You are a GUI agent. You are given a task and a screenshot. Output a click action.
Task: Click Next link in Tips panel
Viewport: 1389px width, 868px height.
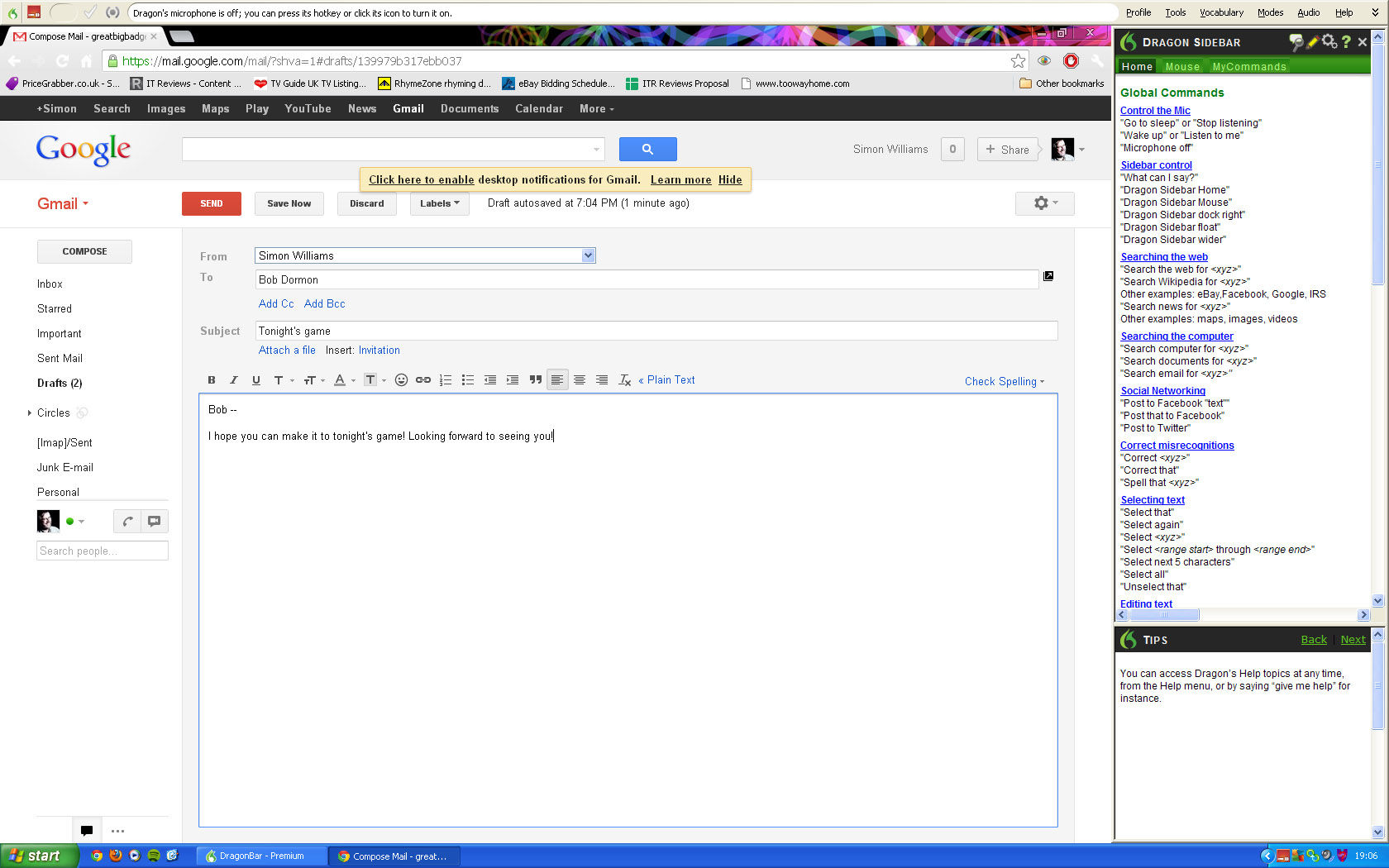tap(1353, 640)
